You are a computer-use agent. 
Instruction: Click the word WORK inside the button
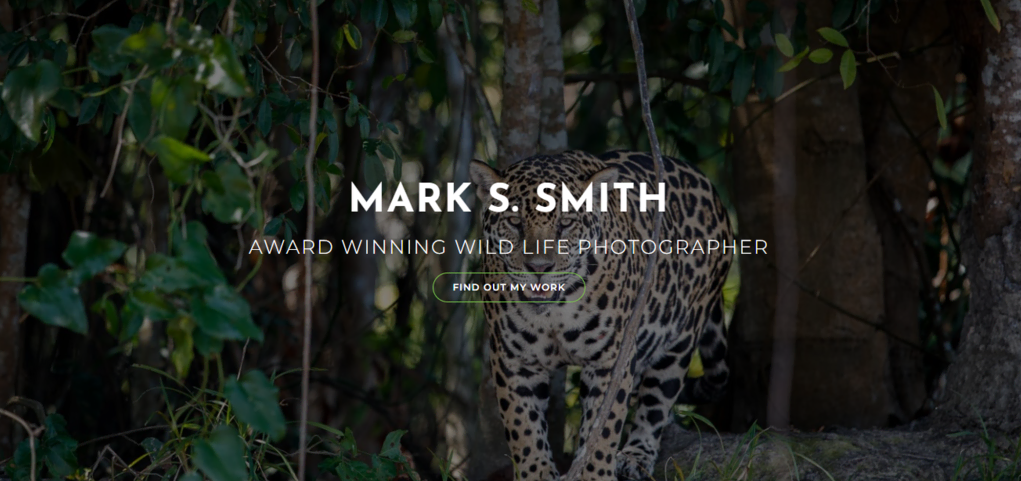[x=548, y=287]
